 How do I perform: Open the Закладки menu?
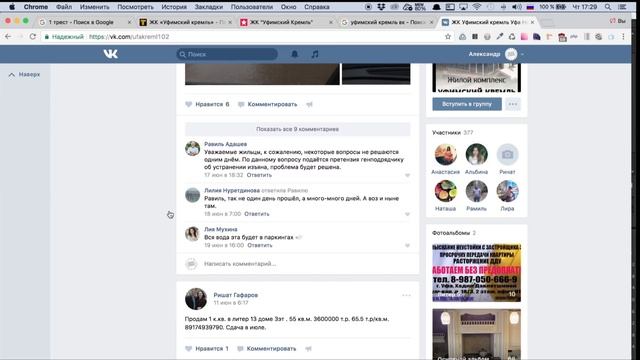tap(209, 7)
